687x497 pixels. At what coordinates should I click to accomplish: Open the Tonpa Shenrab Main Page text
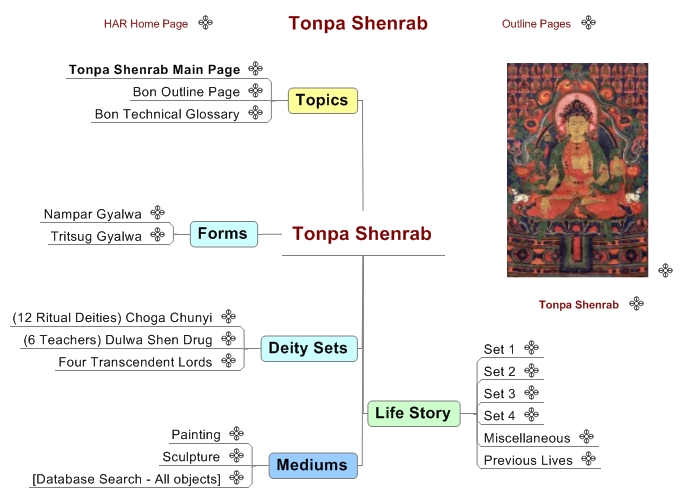point(154,70)
